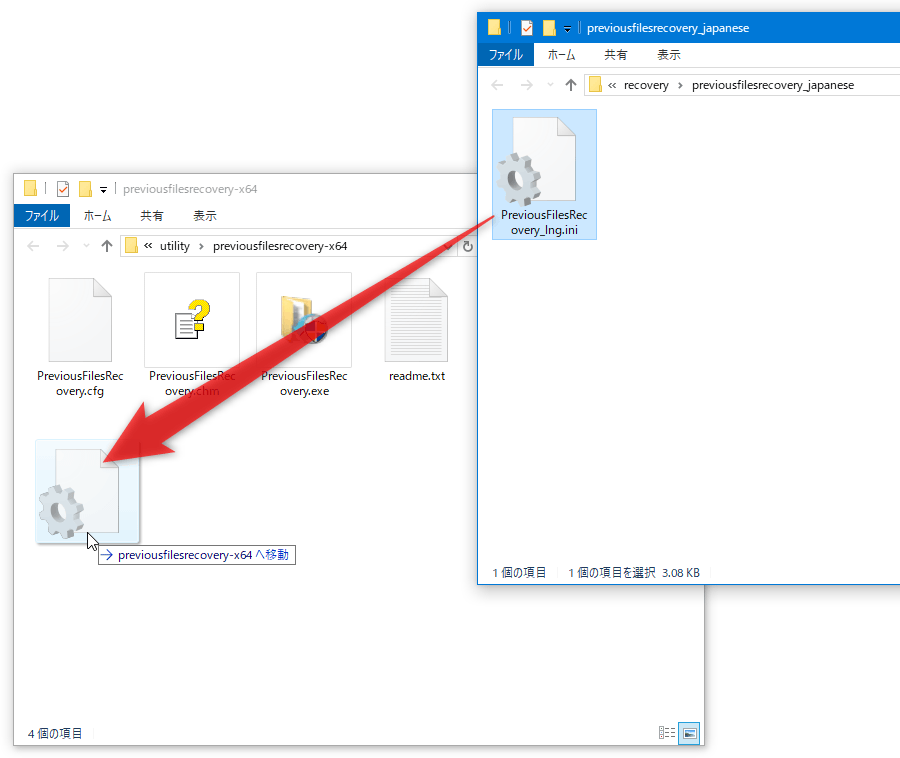The height and width of the screenshot is (758, 900).
Task: Go back in x64 window navigation
Action: point(33,246)
